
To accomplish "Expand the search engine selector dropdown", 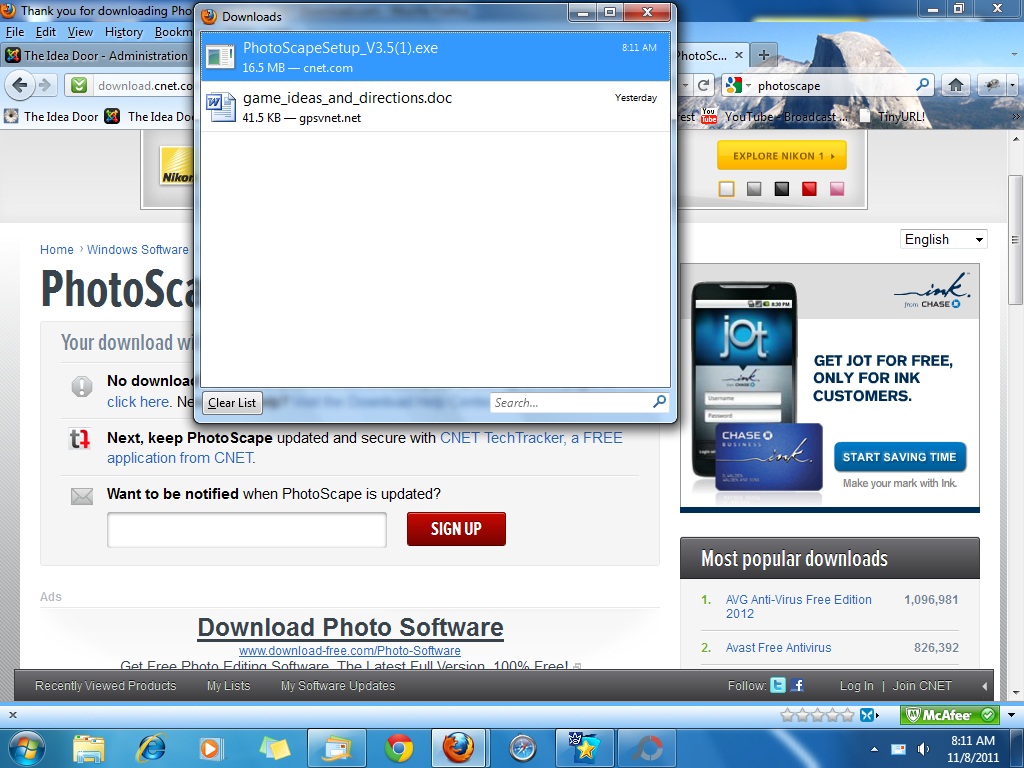I will click(x=748, y=86).
